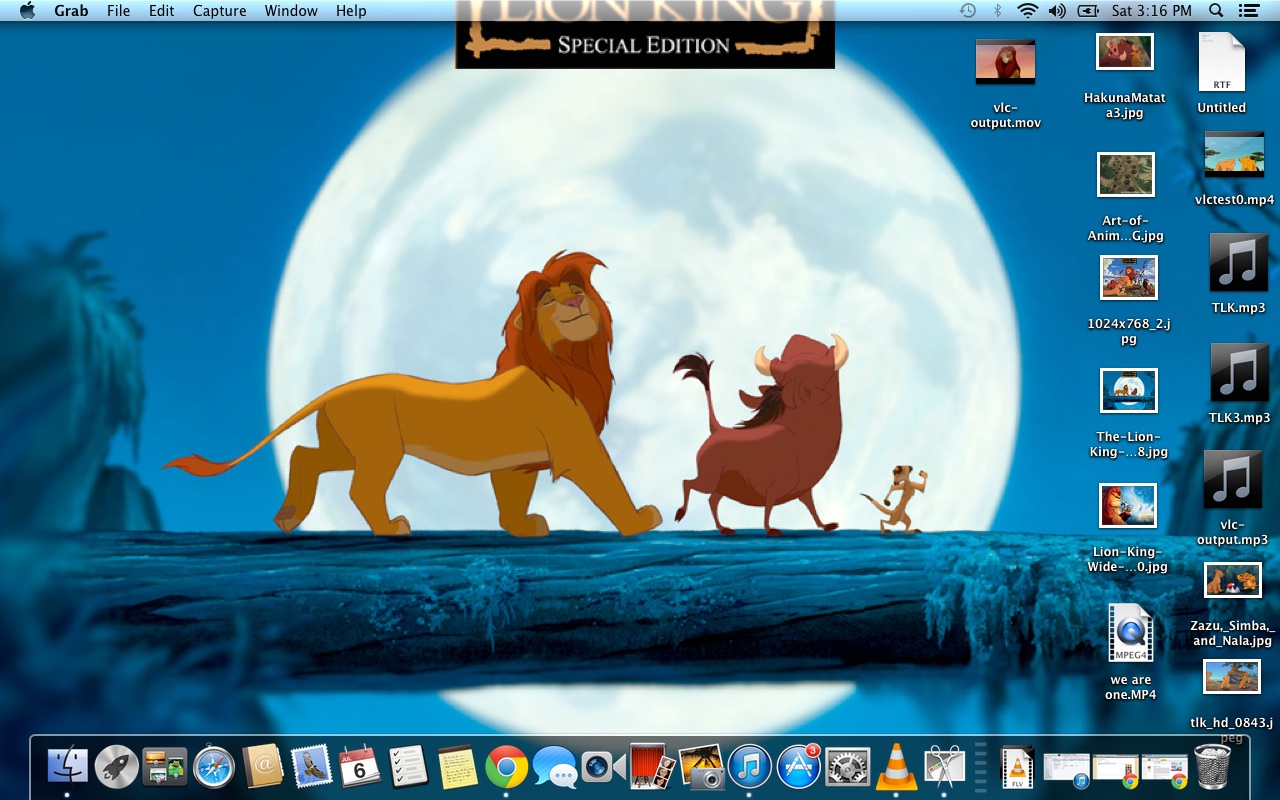Click the volume control in menu bar
This screenshot has width=1280, height=800.
click(1057, 11)
